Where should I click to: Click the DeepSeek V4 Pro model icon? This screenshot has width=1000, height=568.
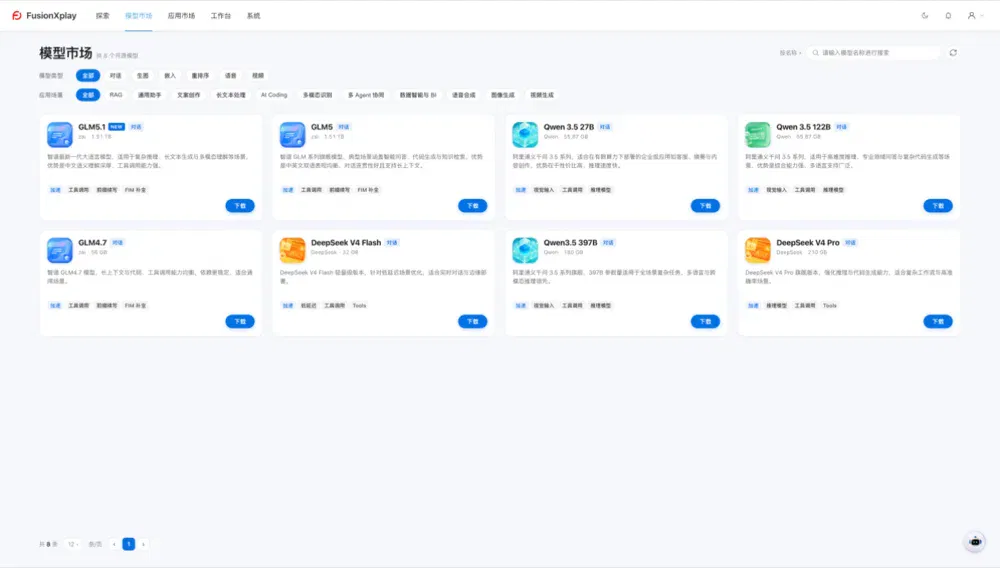(x=758, y=250)
